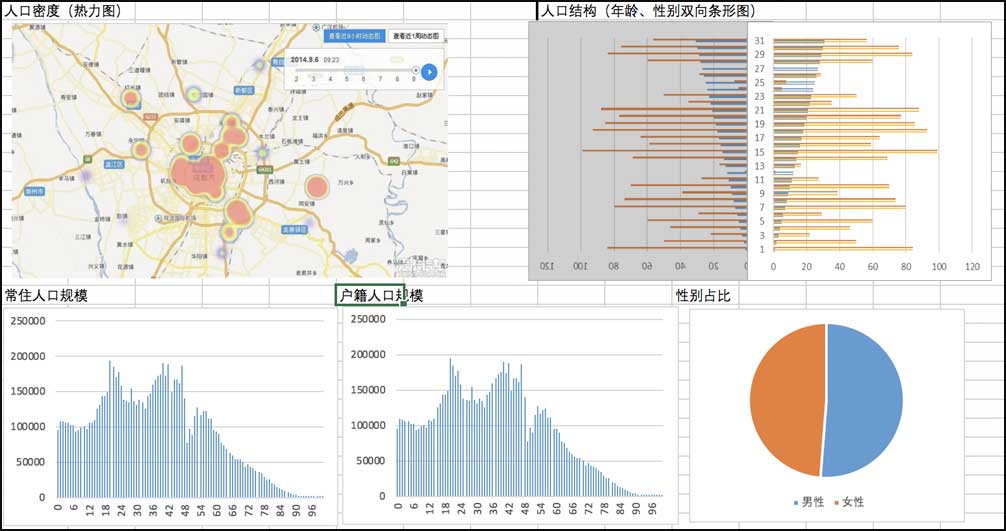Image resolution: width=1006 pixels, height=531 pixels.
Task: Select hour 5 on the map timeline
Action: point(346,79)
